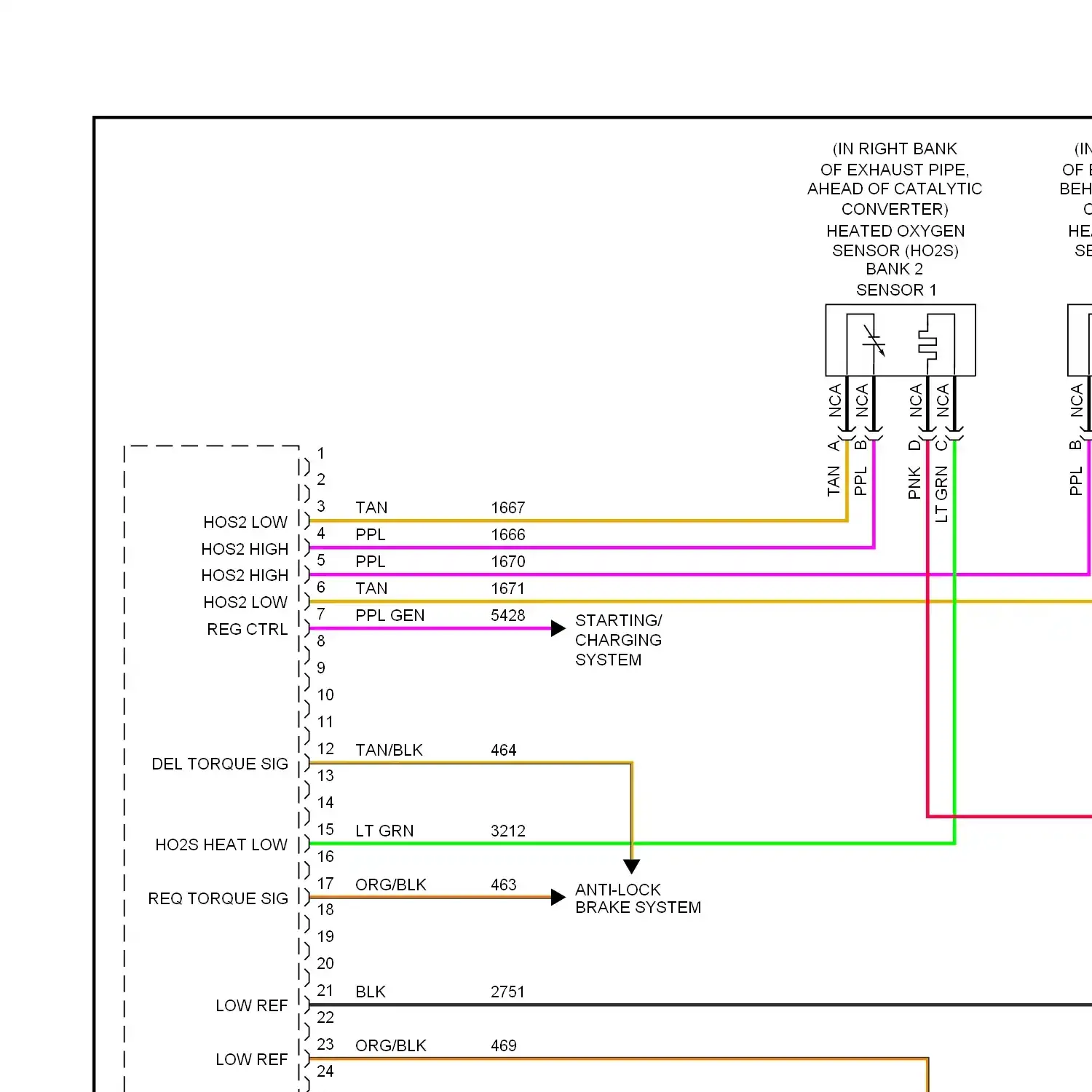
Task: Click the vertical PNK wire label
Action: 914,483
